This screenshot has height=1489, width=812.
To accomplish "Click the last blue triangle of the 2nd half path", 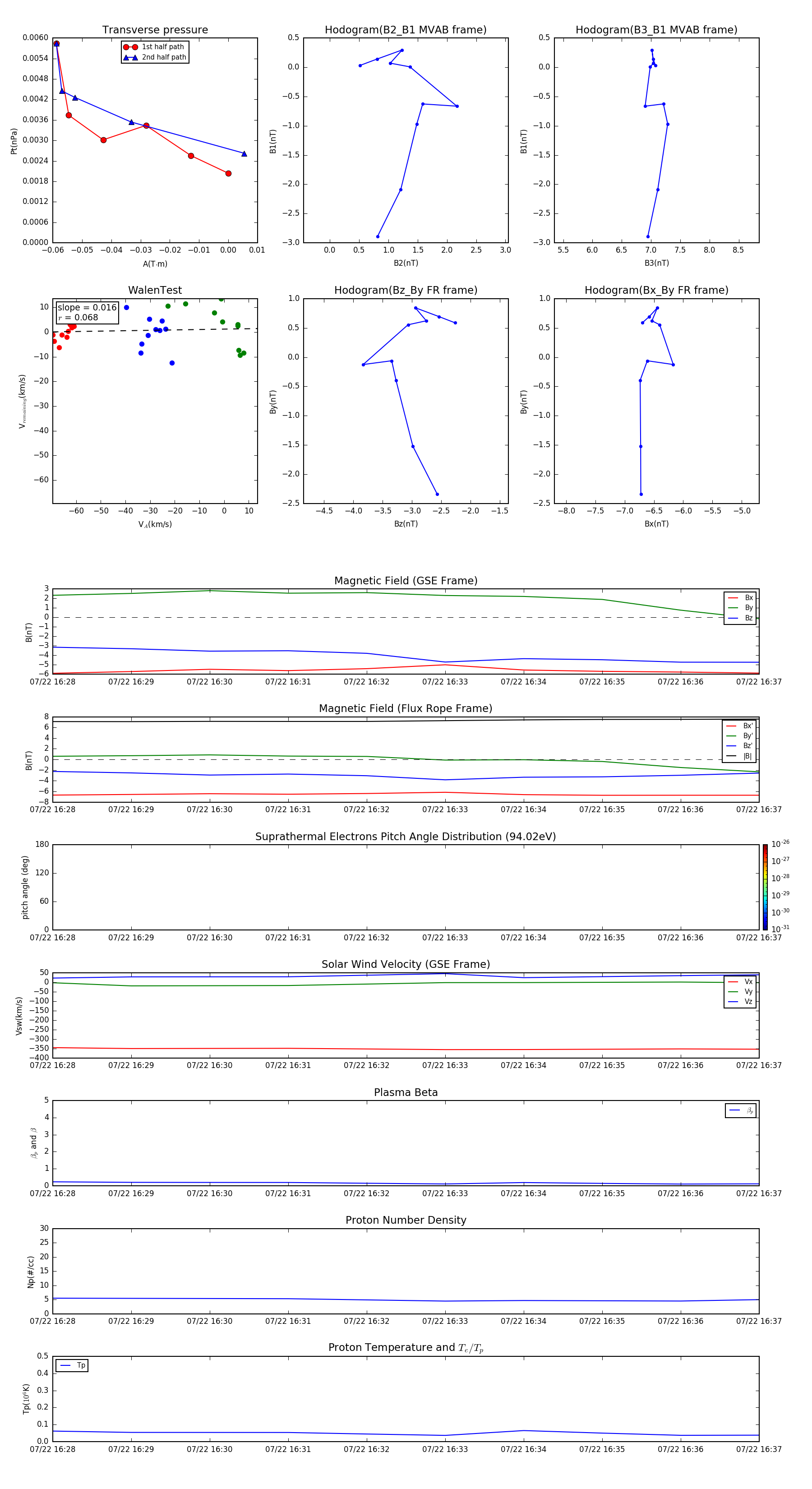I will tap(244, 154).
